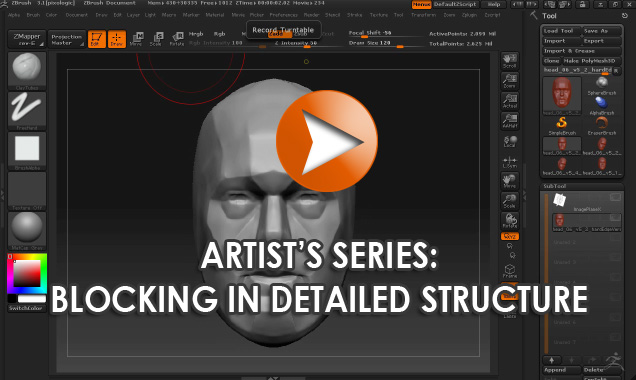This screenshot has height=380, width=636.
Task: Collapse the SubTool section header
Action: click(582, 186)
